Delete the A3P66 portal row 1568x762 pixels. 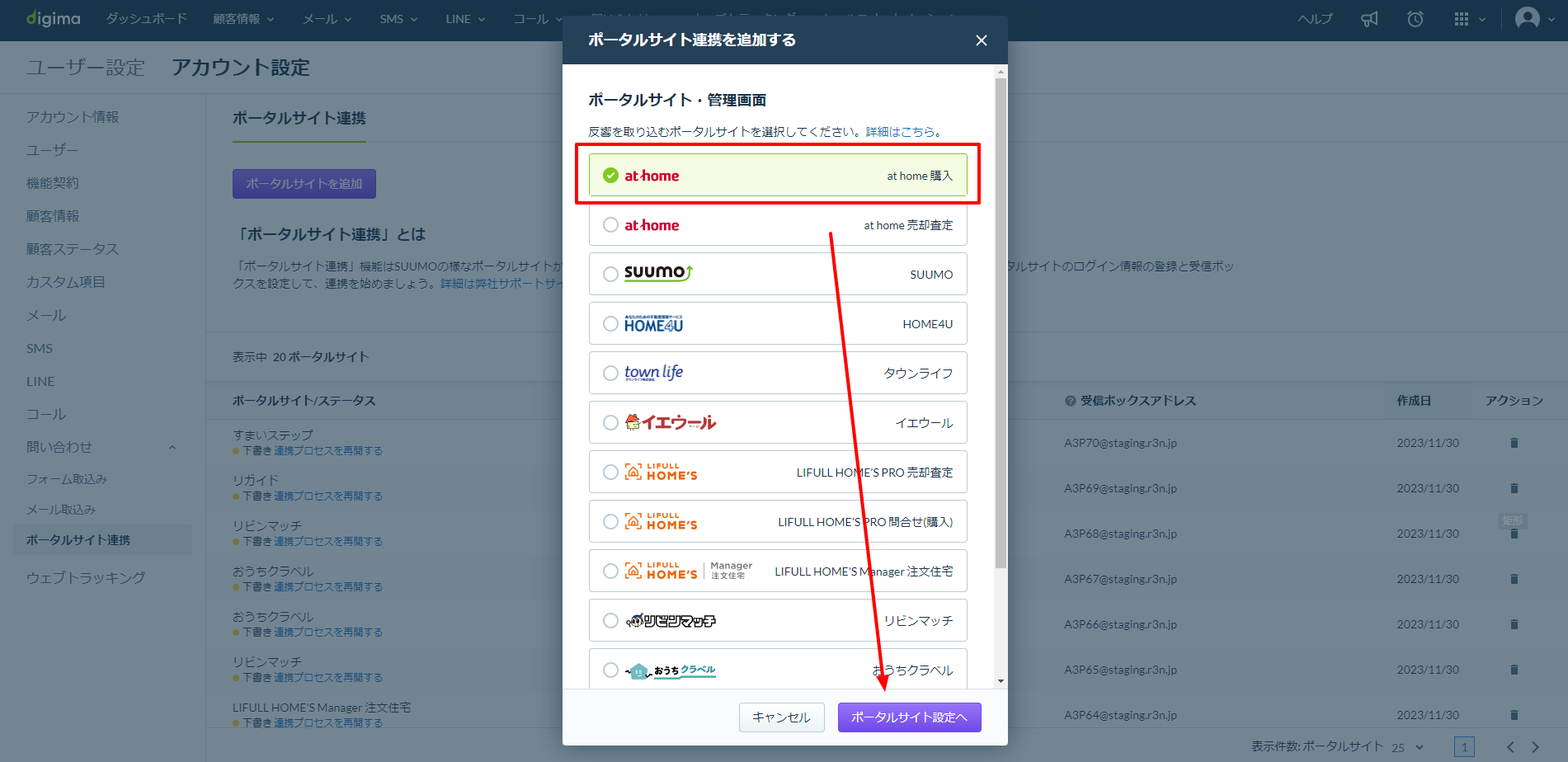click(1514, 624)
